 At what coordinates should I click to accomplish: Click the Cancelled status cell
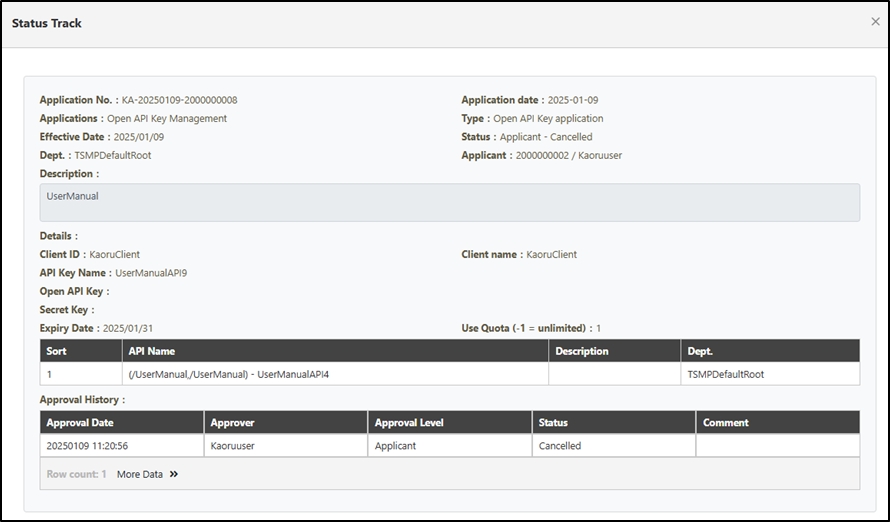560,446
